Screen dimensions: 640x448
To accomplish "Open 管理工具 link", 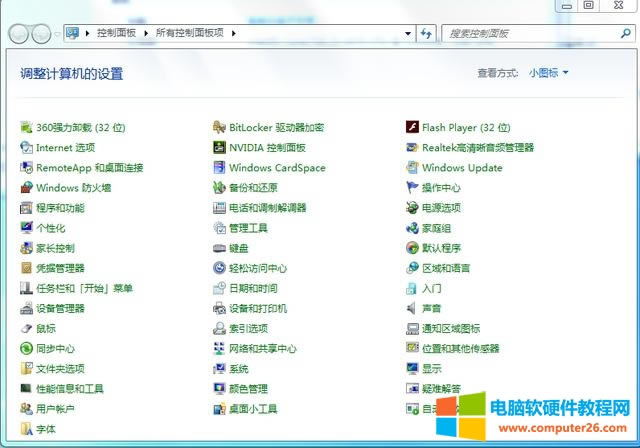I will coord(248,228).
